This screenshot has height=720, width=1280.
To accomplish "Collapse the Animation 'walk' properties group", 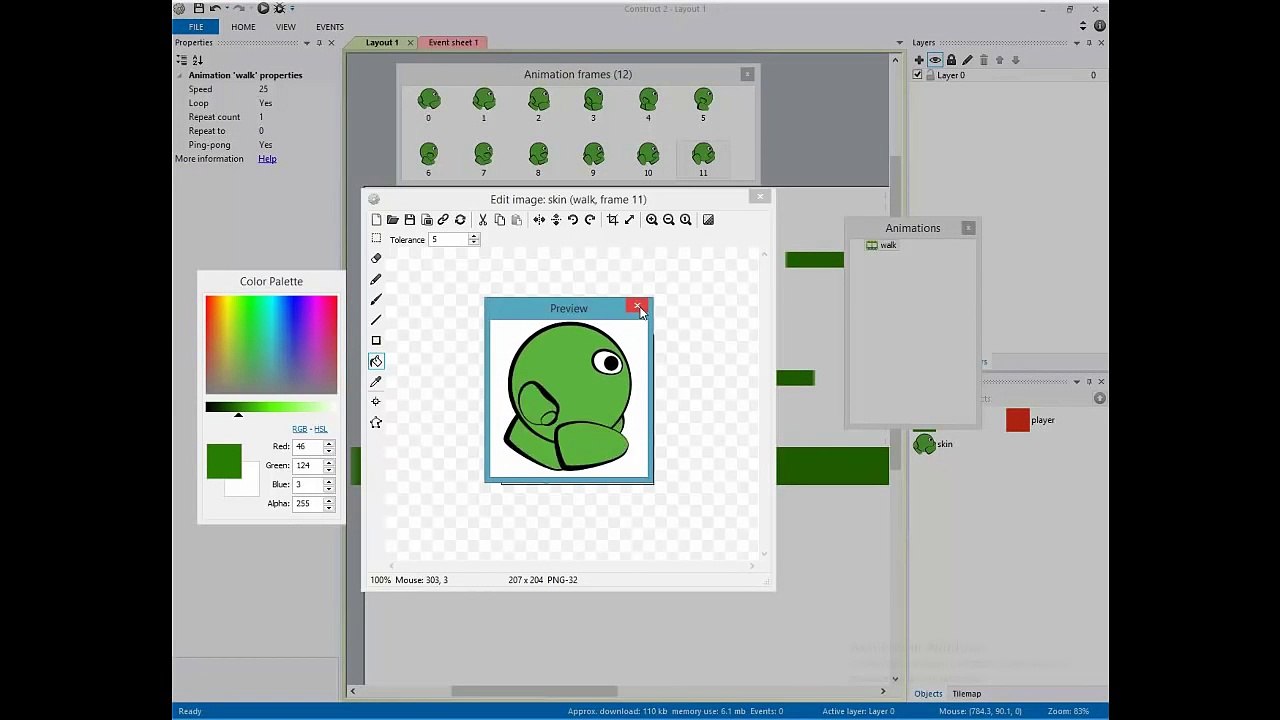I will [180, 75].
